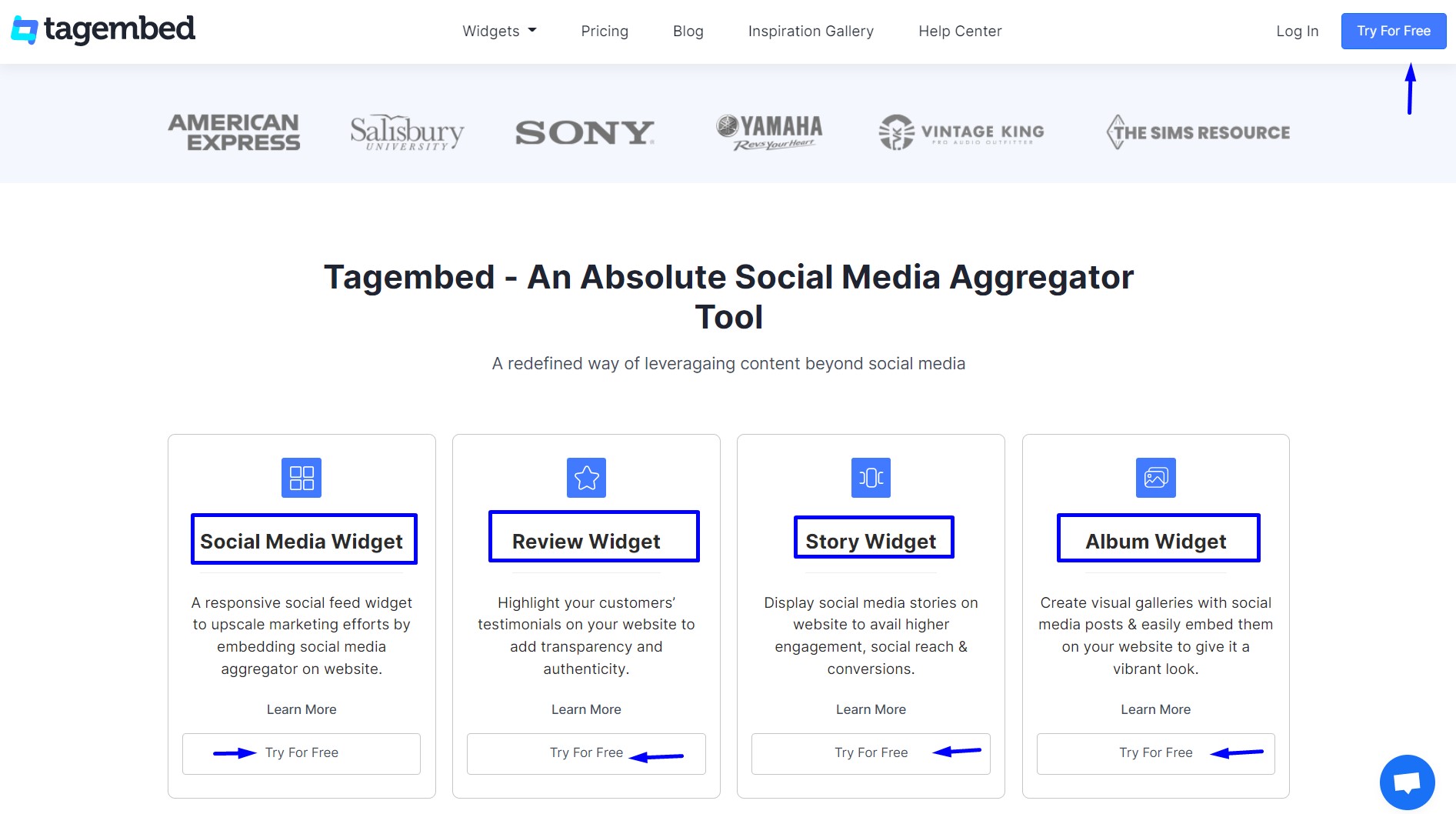This screenshot has width=1456, height=814.
Task: Click Try For Free in Album Widget card
Action: pyautogui.click(x=1156, y=753)
